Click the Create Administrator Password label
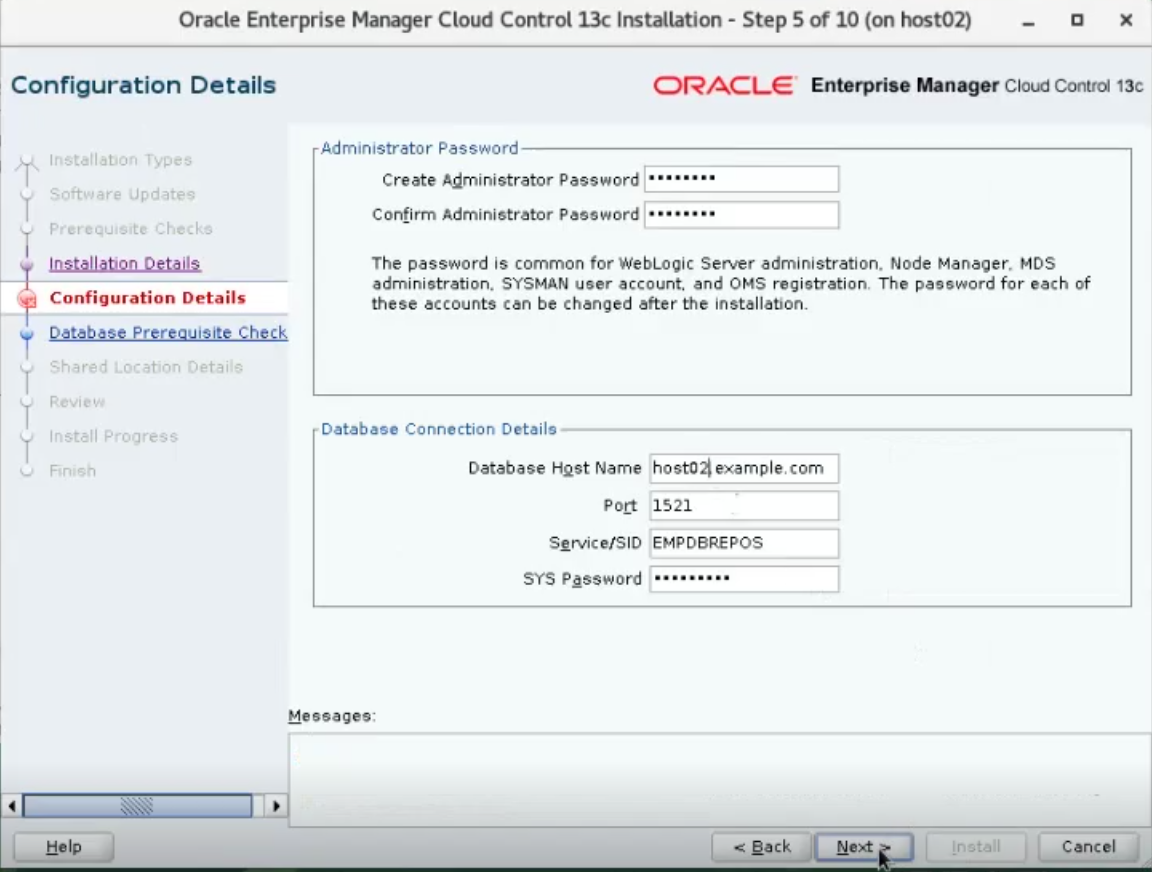 pos(511,180)
